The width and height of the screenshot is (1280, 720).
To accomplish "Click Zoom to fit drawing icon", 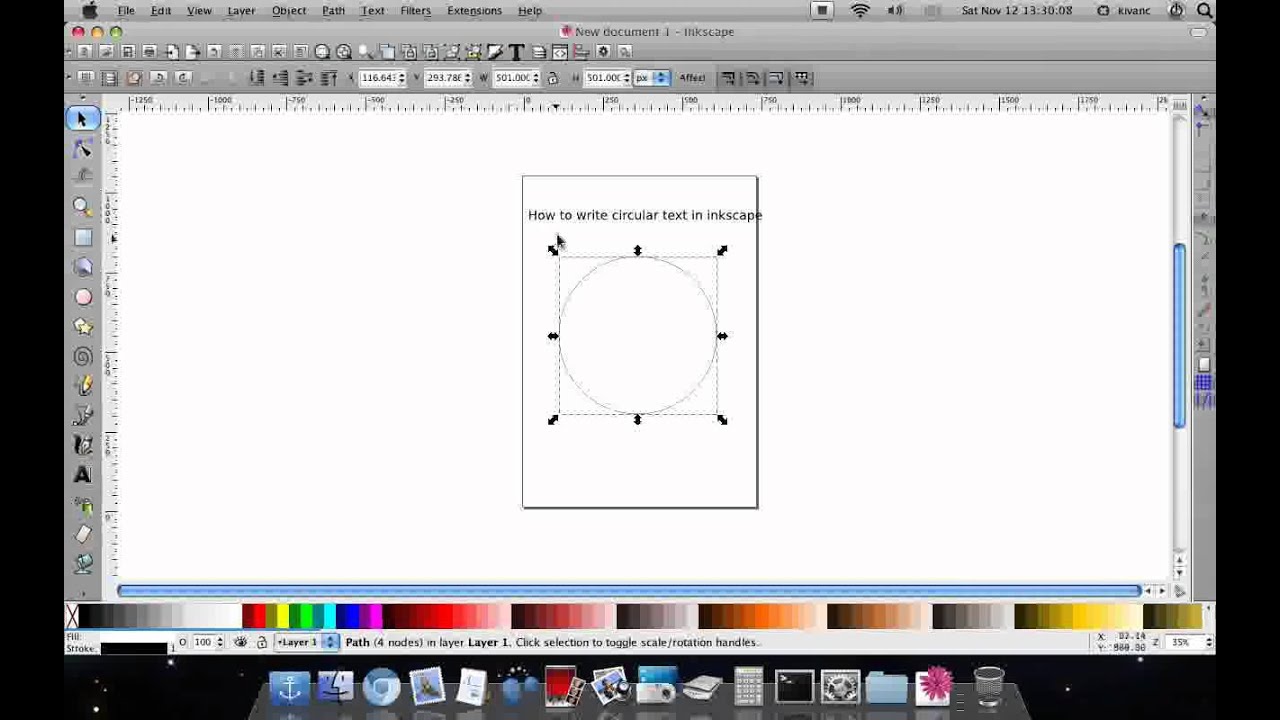I will point(344,52).
